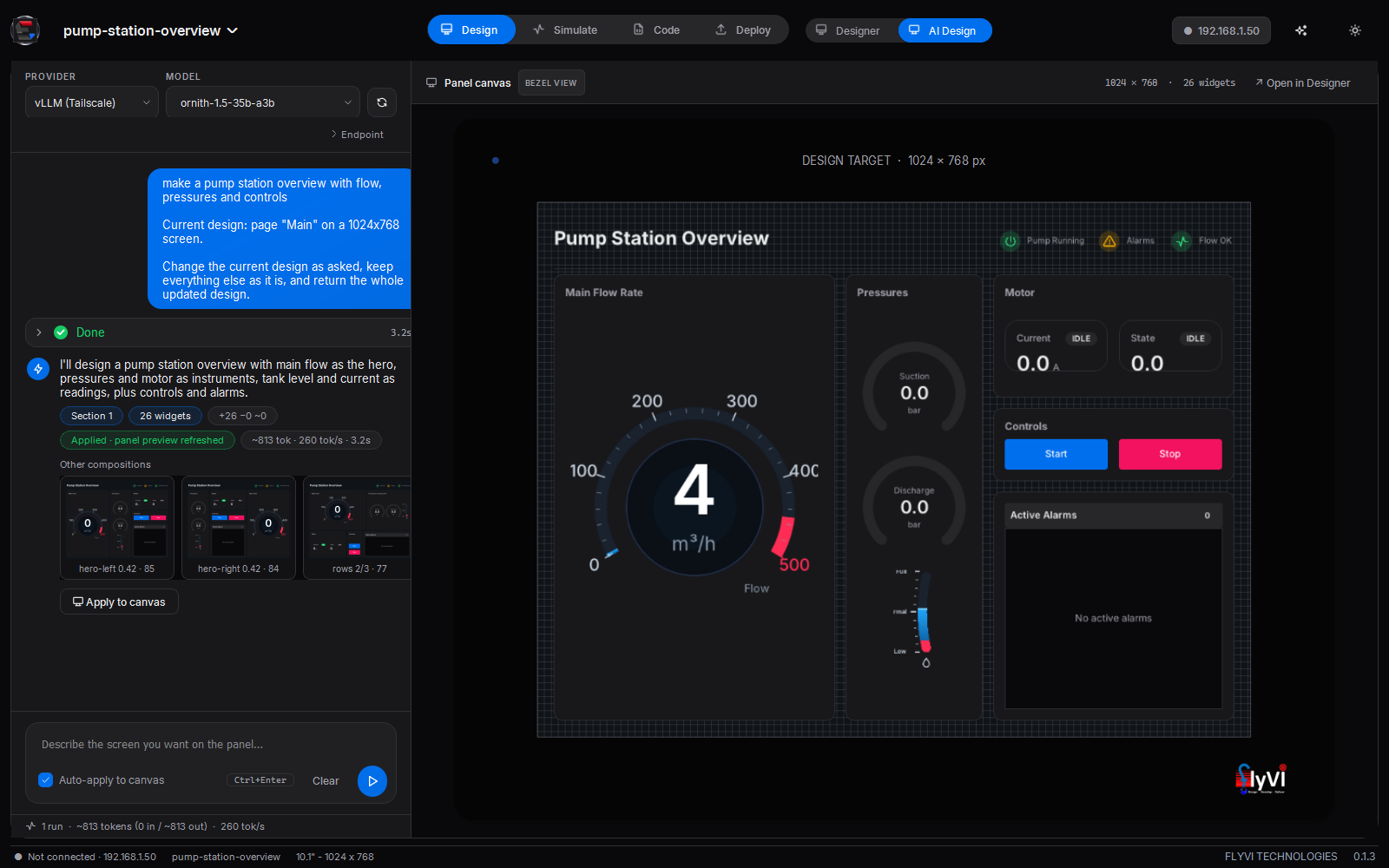Click the tank level bar indicator
Viewport: 1389px width, 868px height.
point(923,611)
